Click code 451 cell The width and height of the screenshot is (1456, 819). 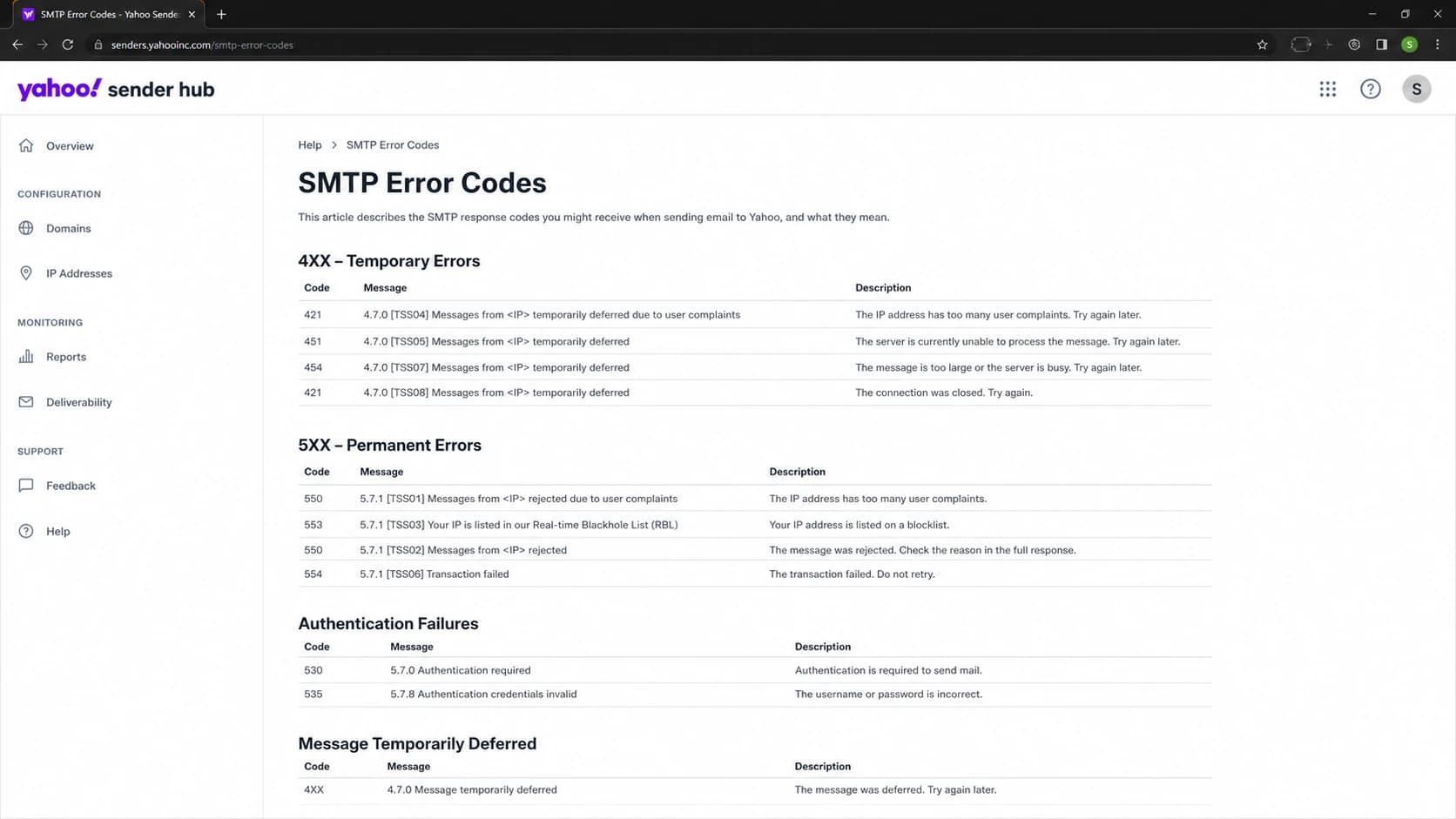(313, 341)
